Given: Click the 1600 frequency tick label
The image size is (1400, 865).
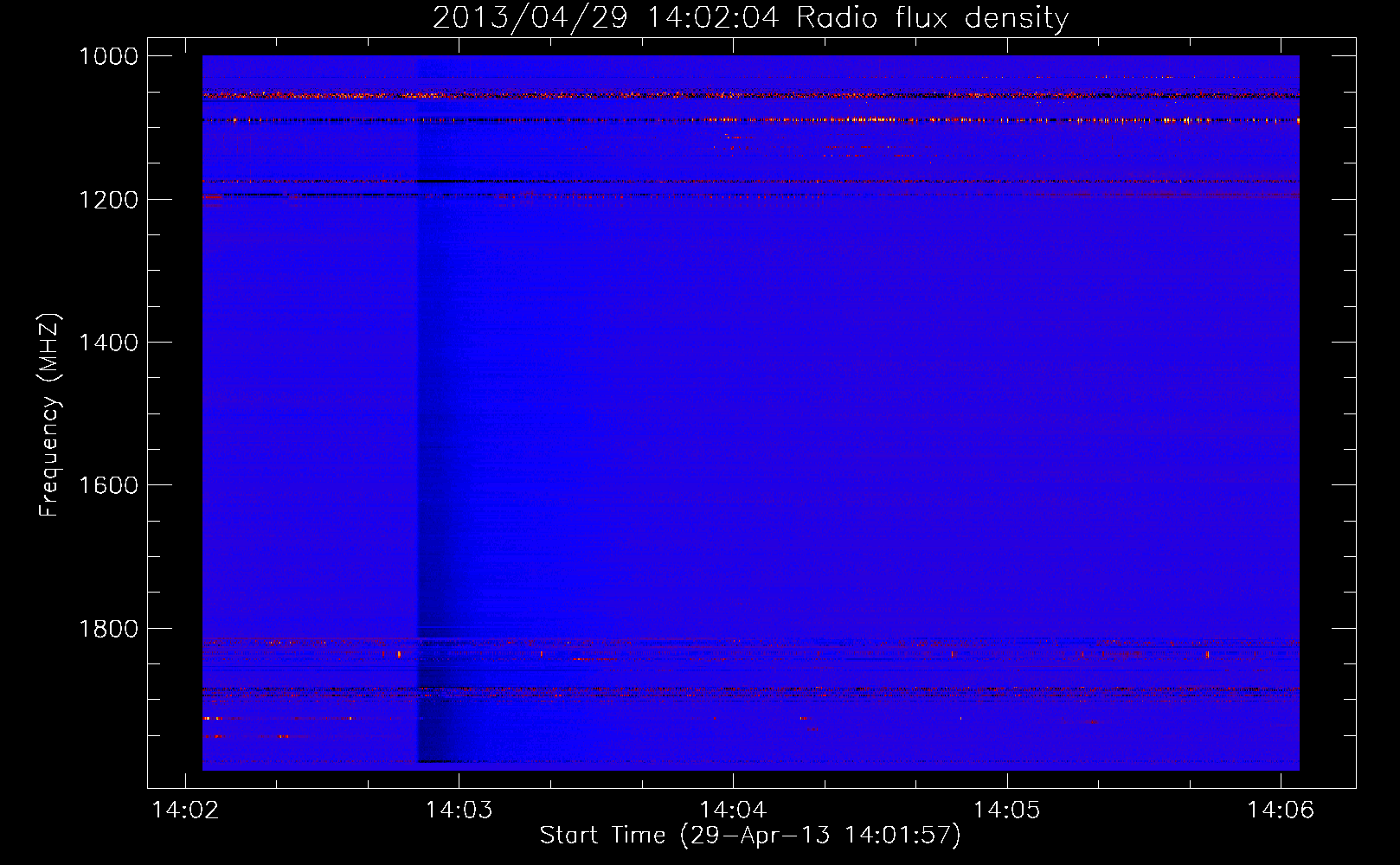Looking at the screenshot, I should coord(108,485).
